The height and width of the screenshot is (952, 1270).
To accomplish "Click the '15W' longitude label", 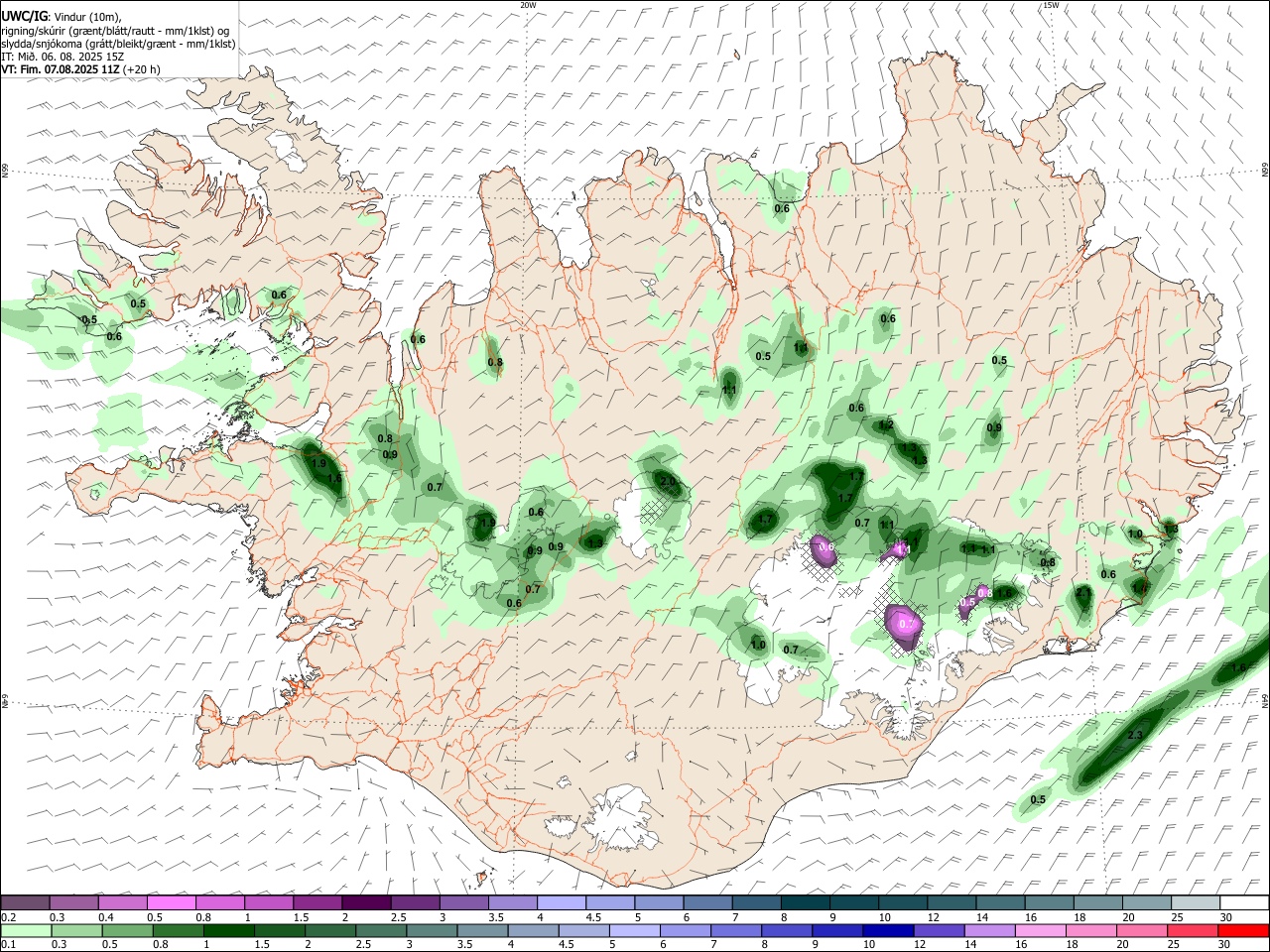I will point(1051,5).
